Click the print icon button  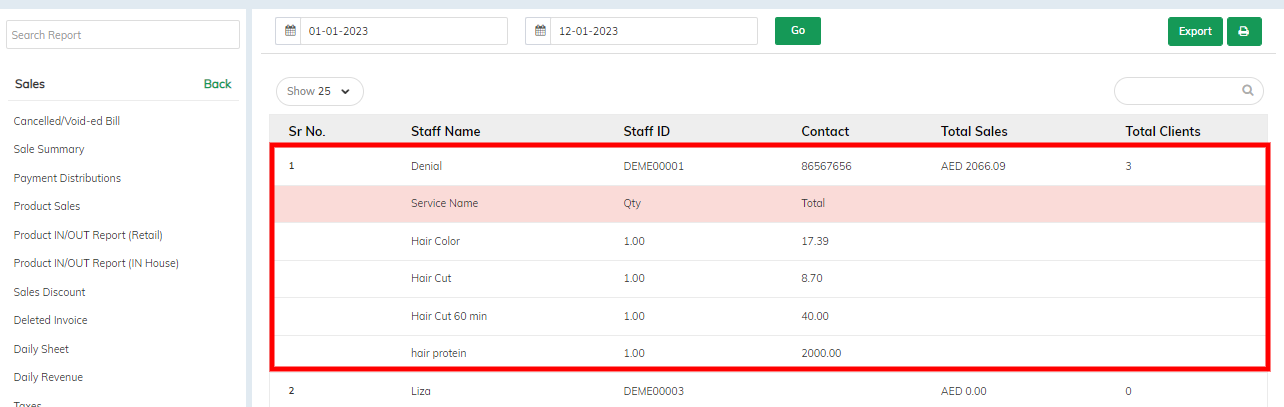tap(1243, 31)
